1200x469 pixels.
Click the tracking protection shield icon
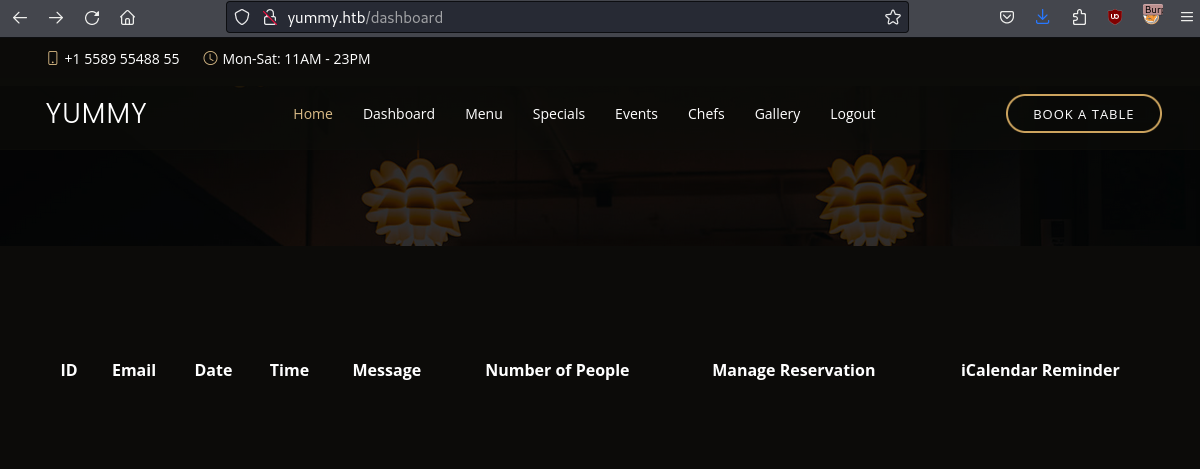[x=241, y=17]
